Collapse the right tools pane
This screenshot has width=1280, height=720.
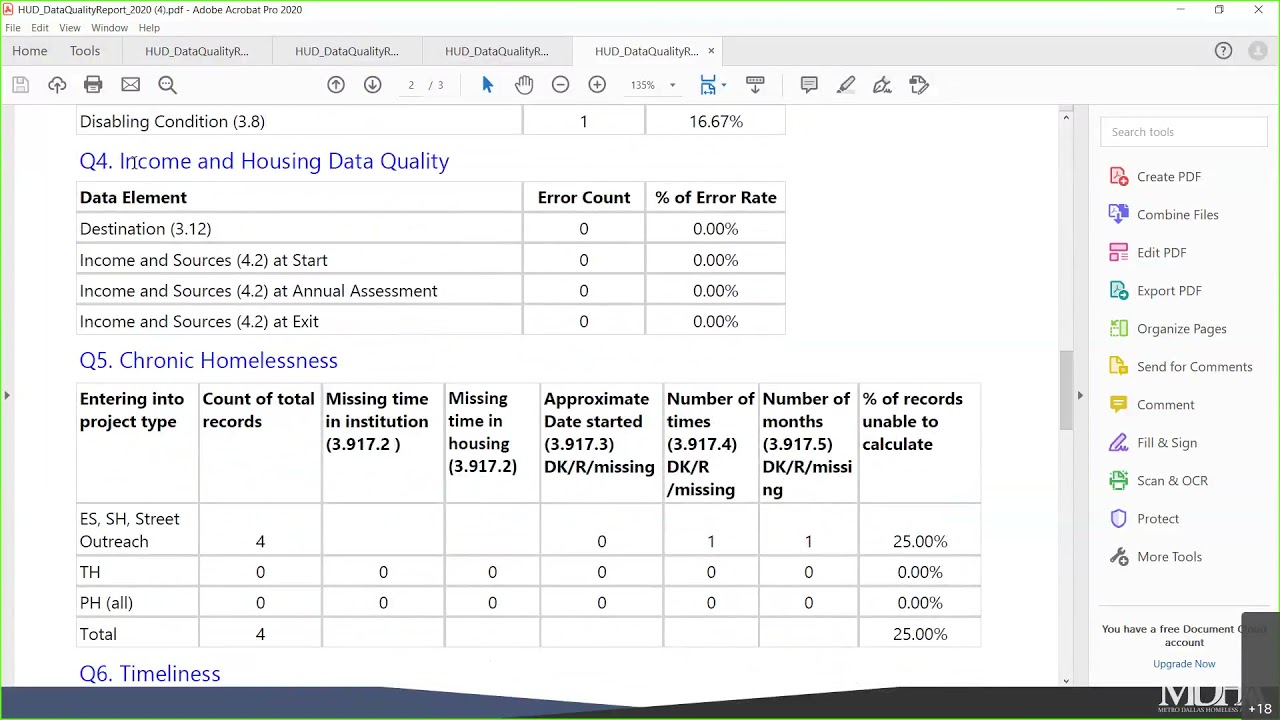coord(1080,396)
